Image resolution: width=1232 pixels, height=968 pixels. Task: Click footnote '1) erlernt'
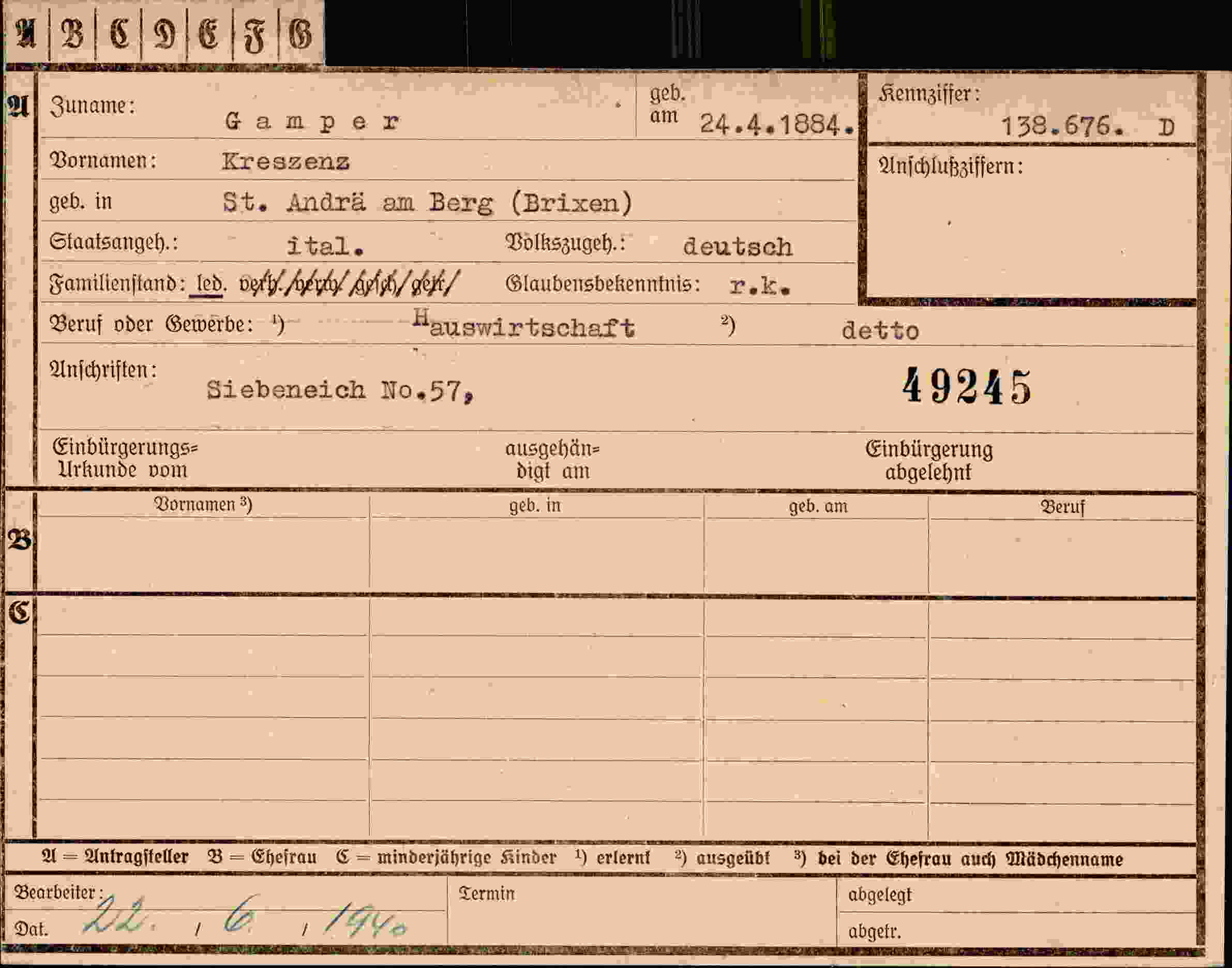tap(612, 858)
